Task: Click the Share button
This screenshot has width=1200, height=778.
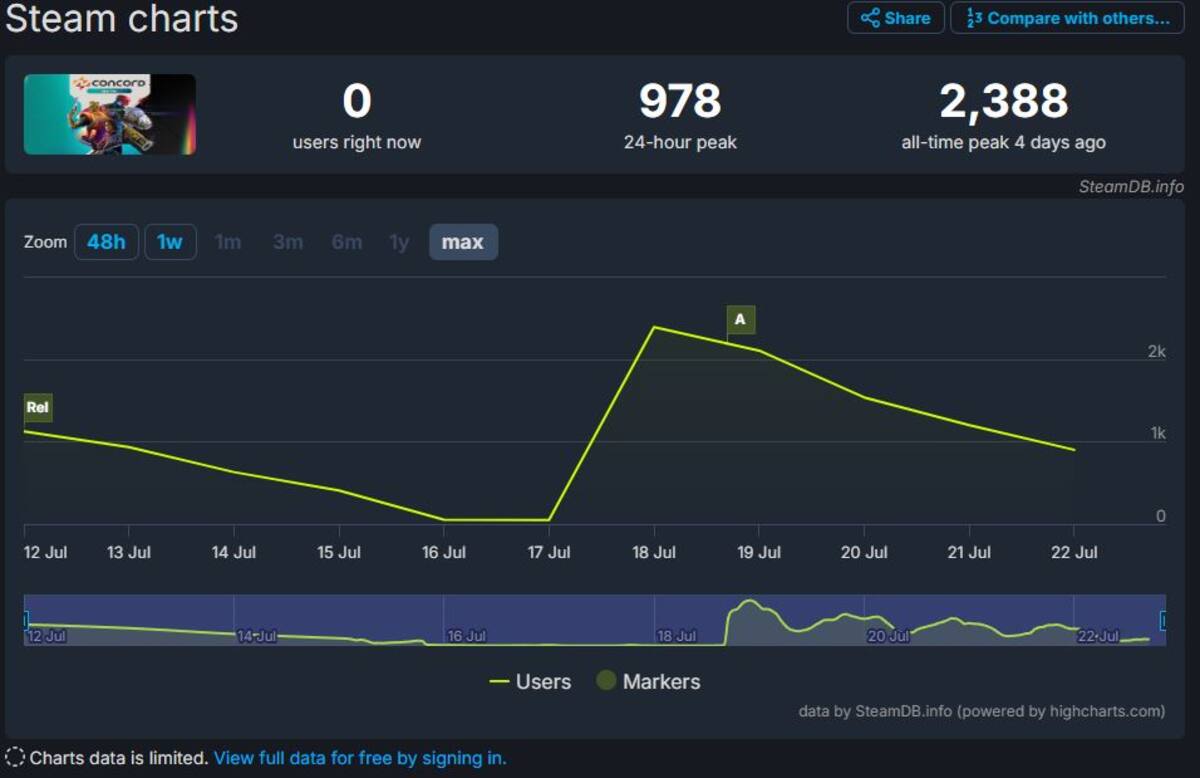Action: [x=896, y=18]
